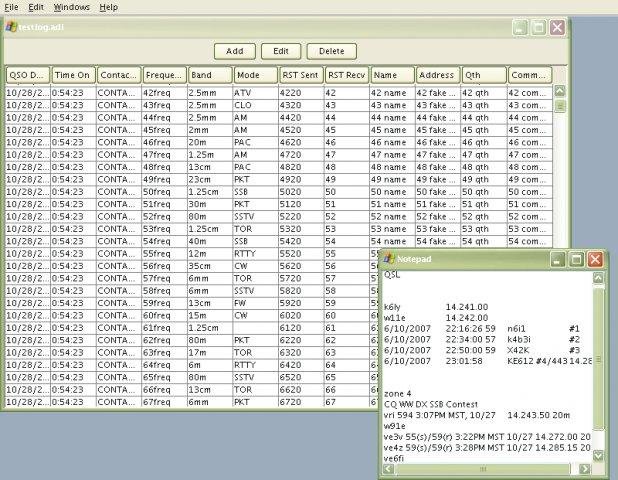618x480 pixels.
Task: Open the Help menu
Action: (x=108, y=7)
